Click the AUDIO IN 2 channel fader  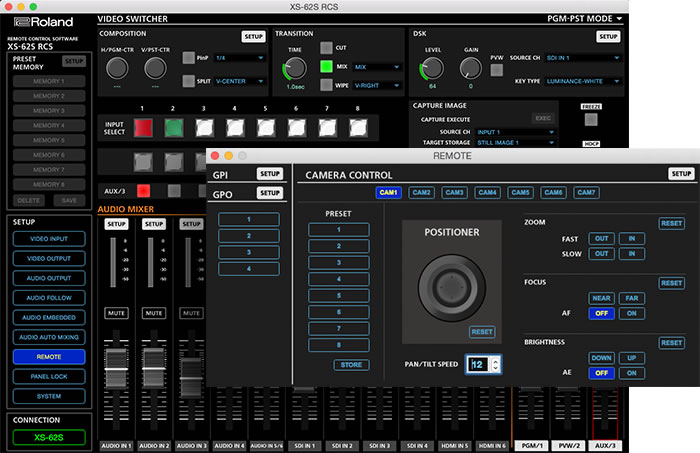[x=154, y=370]
